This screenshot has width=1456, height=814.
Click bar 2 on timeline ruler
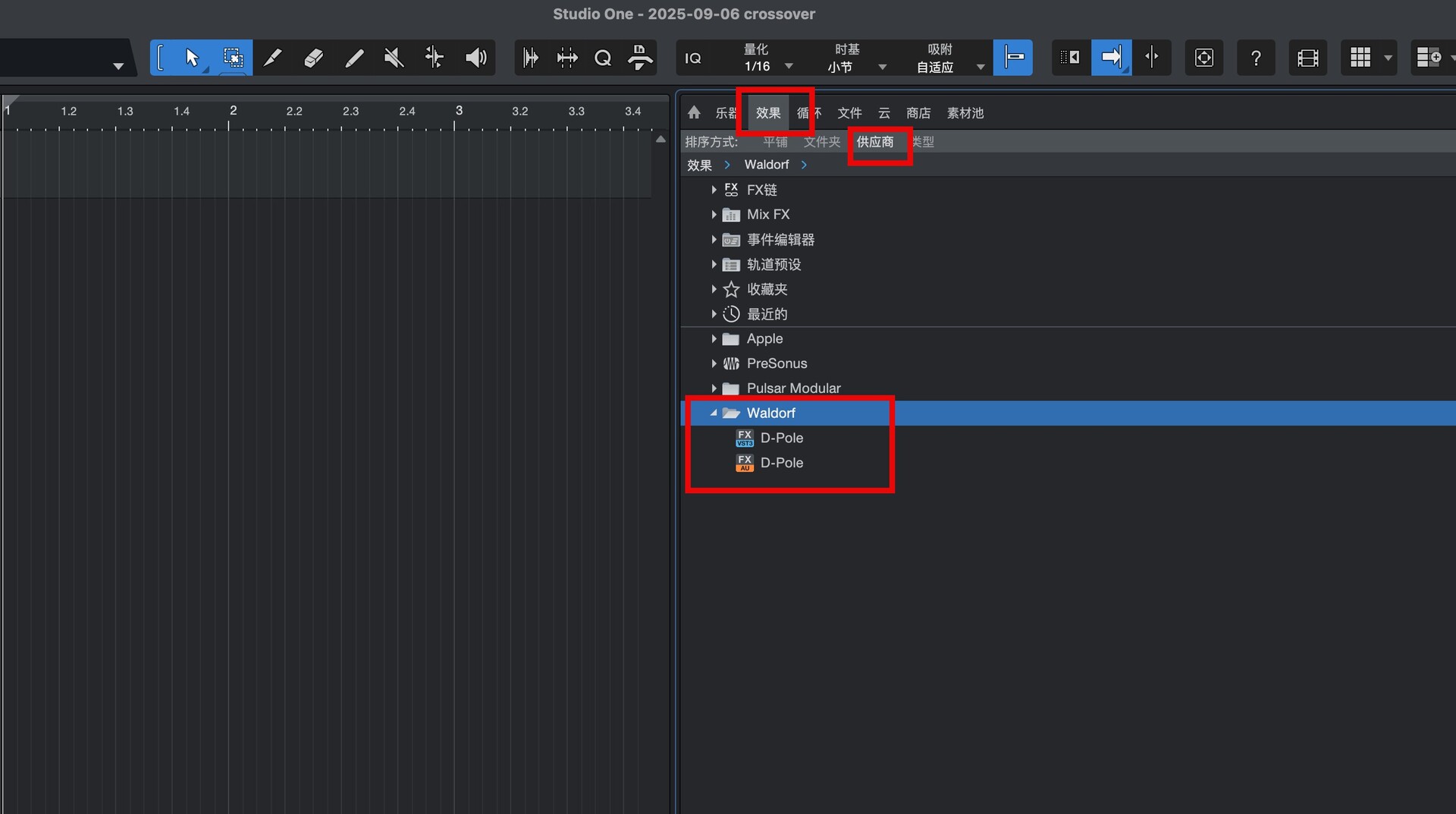233,111
